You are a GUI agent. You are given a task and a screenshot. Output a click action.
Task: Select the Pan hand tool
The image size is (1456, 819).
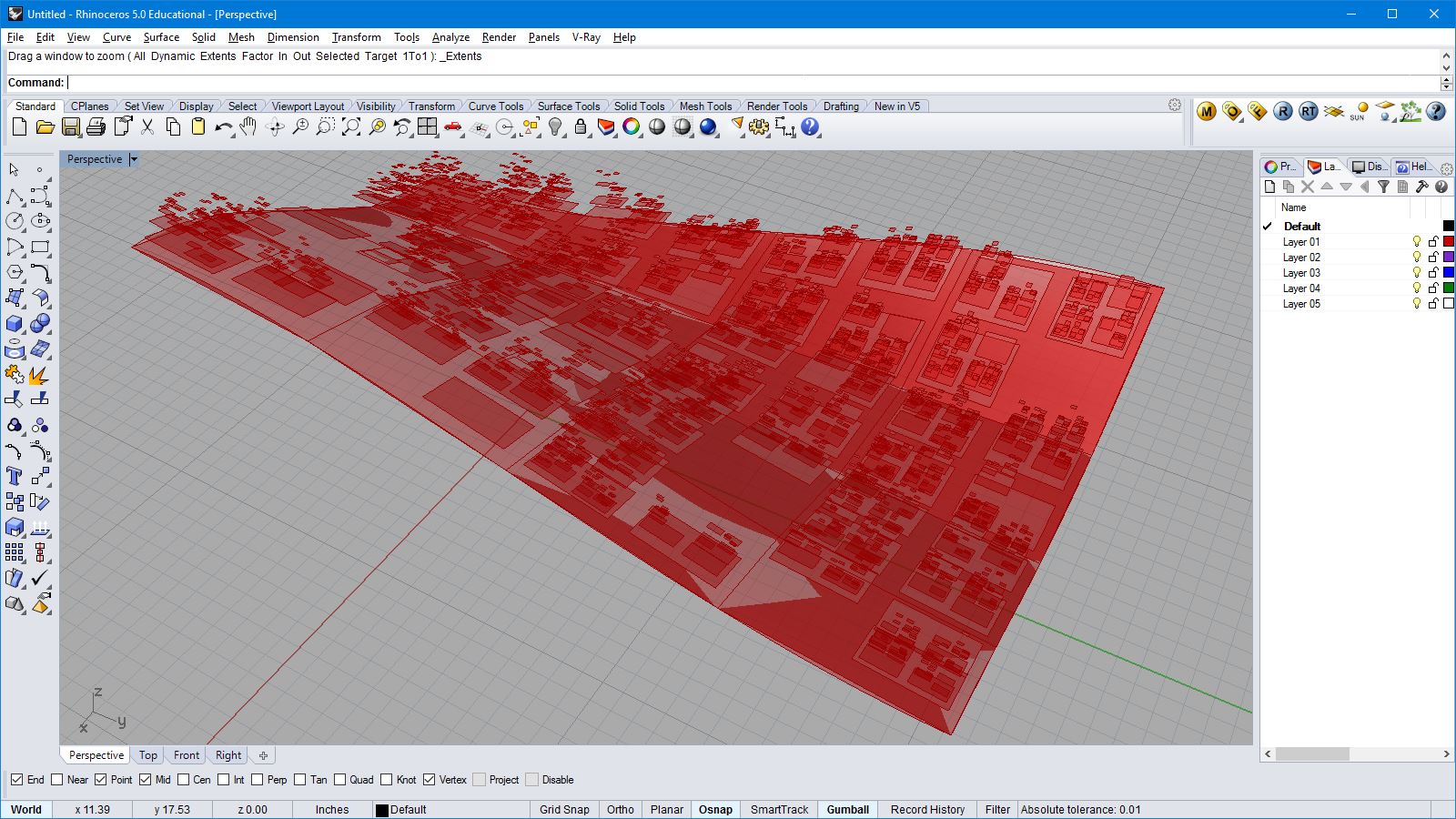(x=248, y=128)
